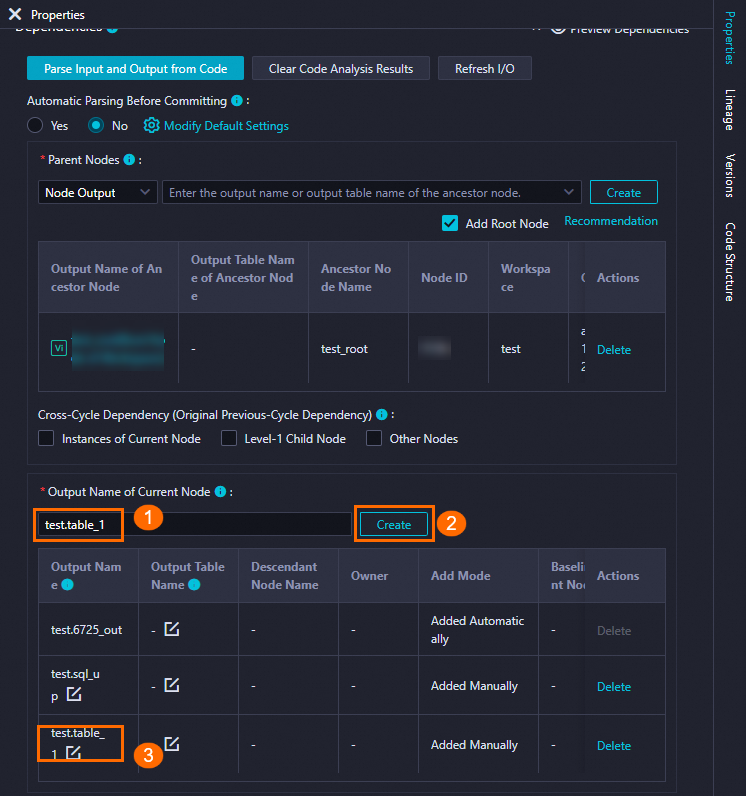Click the output name input field with test.table_1
This screenshot has width=746, height=796.
[x=194, y=524]
